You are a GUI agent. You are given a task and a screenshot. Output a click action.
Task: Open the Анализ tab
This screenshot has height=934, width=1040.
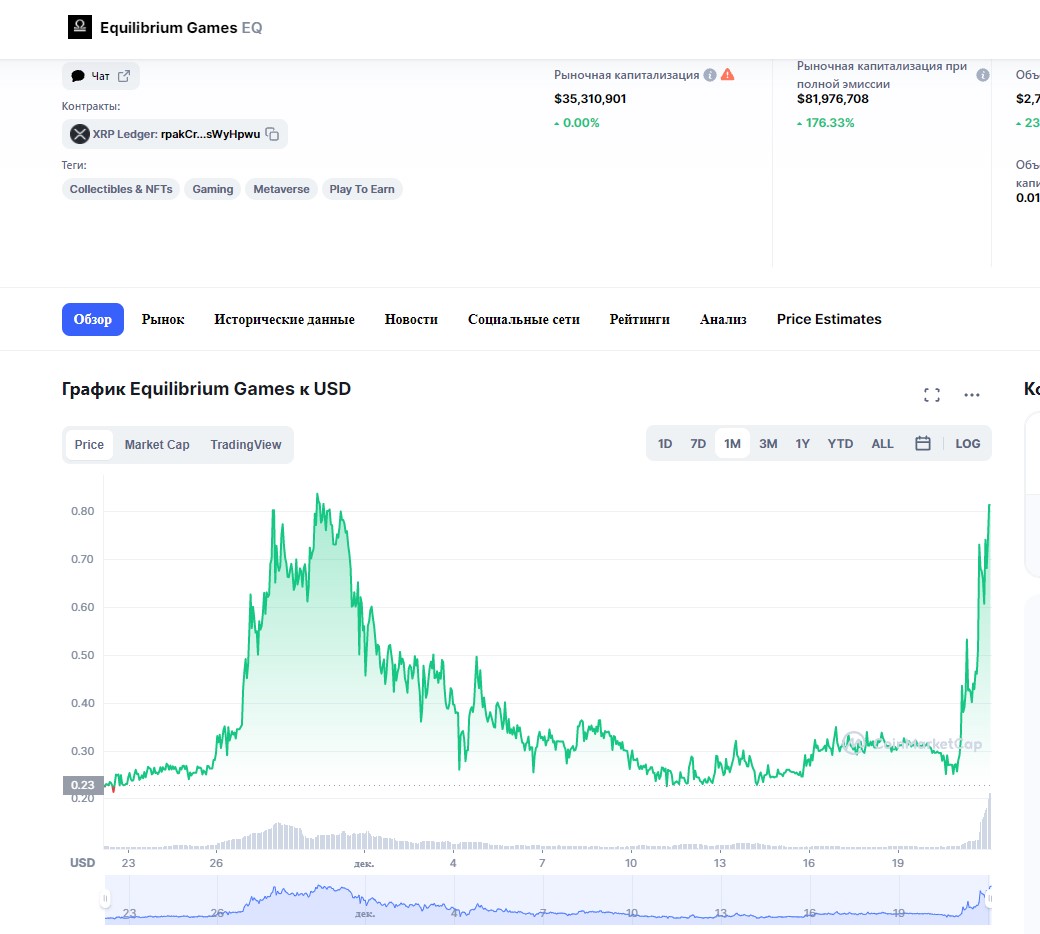(x=723, y=320)
